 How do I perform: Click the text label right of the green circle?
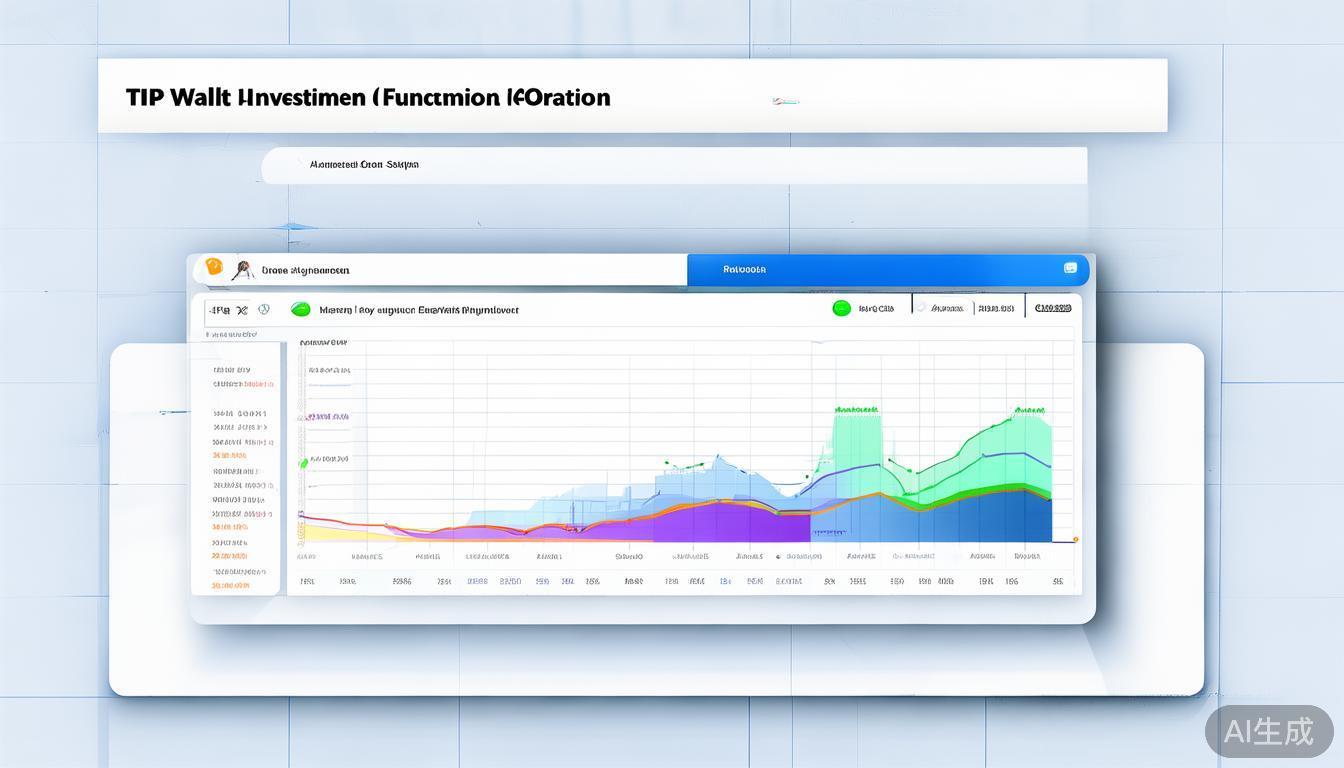876,309
